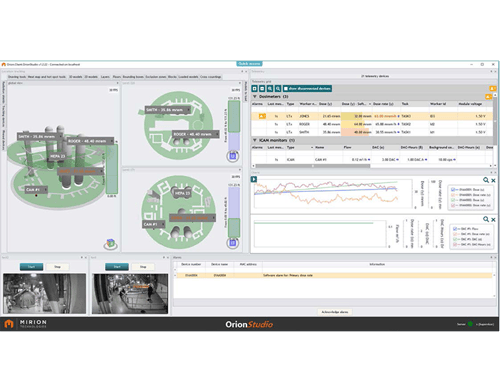This screenshot has height=392, width=500.
Task: Click the magnifier icon on the lower chart
Action: tap(486, 219)
